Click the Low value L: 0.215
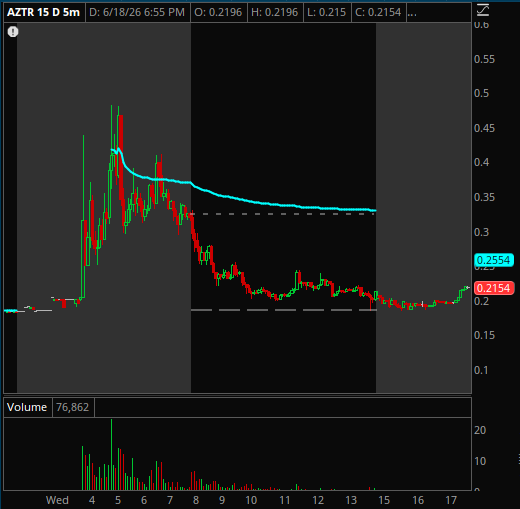 point(326,12)
